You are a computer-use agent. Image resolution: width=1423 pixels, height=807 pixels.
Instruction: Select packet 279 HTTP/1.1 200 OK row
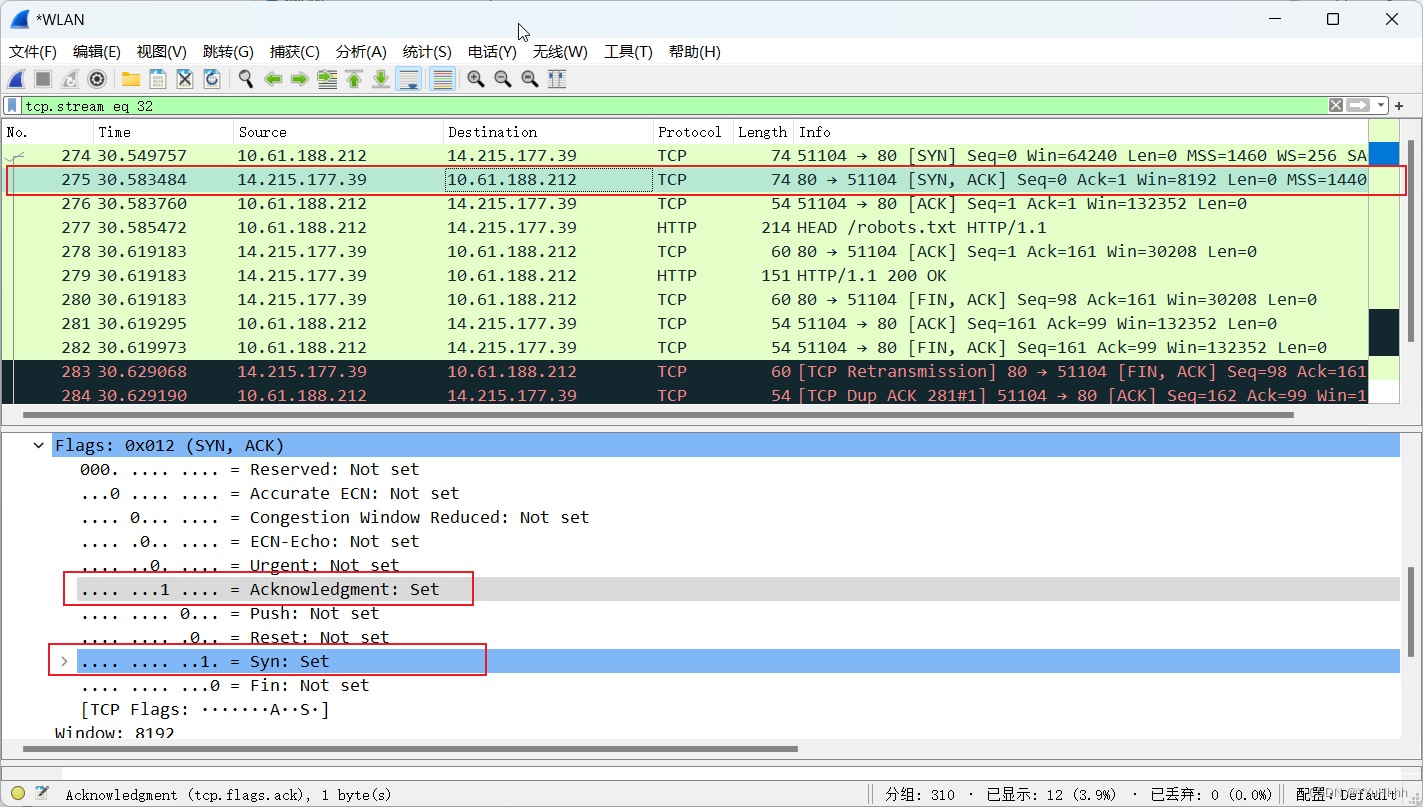coord(685,276)
